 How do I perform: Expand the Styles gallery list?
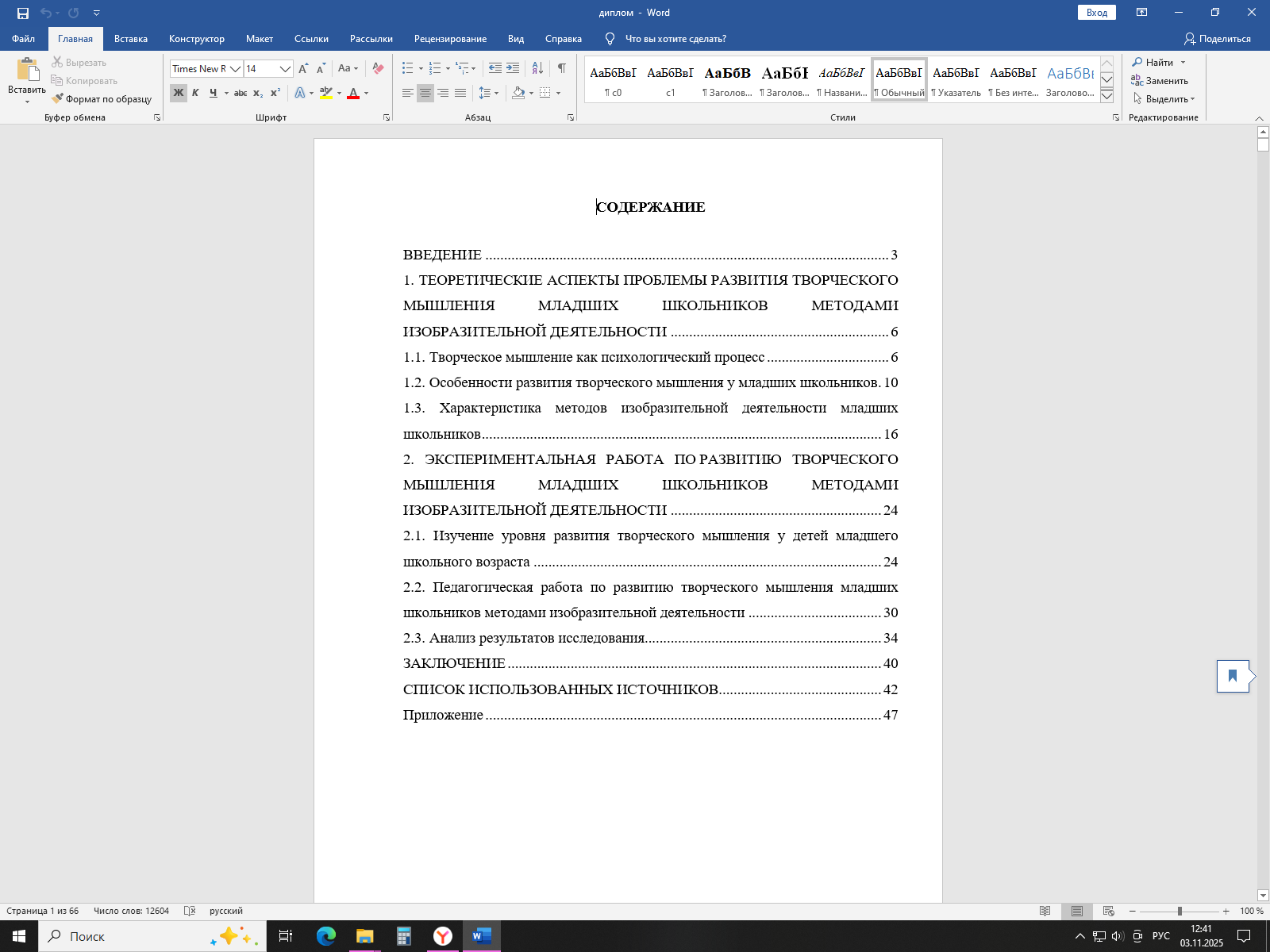coord(1106,97)
